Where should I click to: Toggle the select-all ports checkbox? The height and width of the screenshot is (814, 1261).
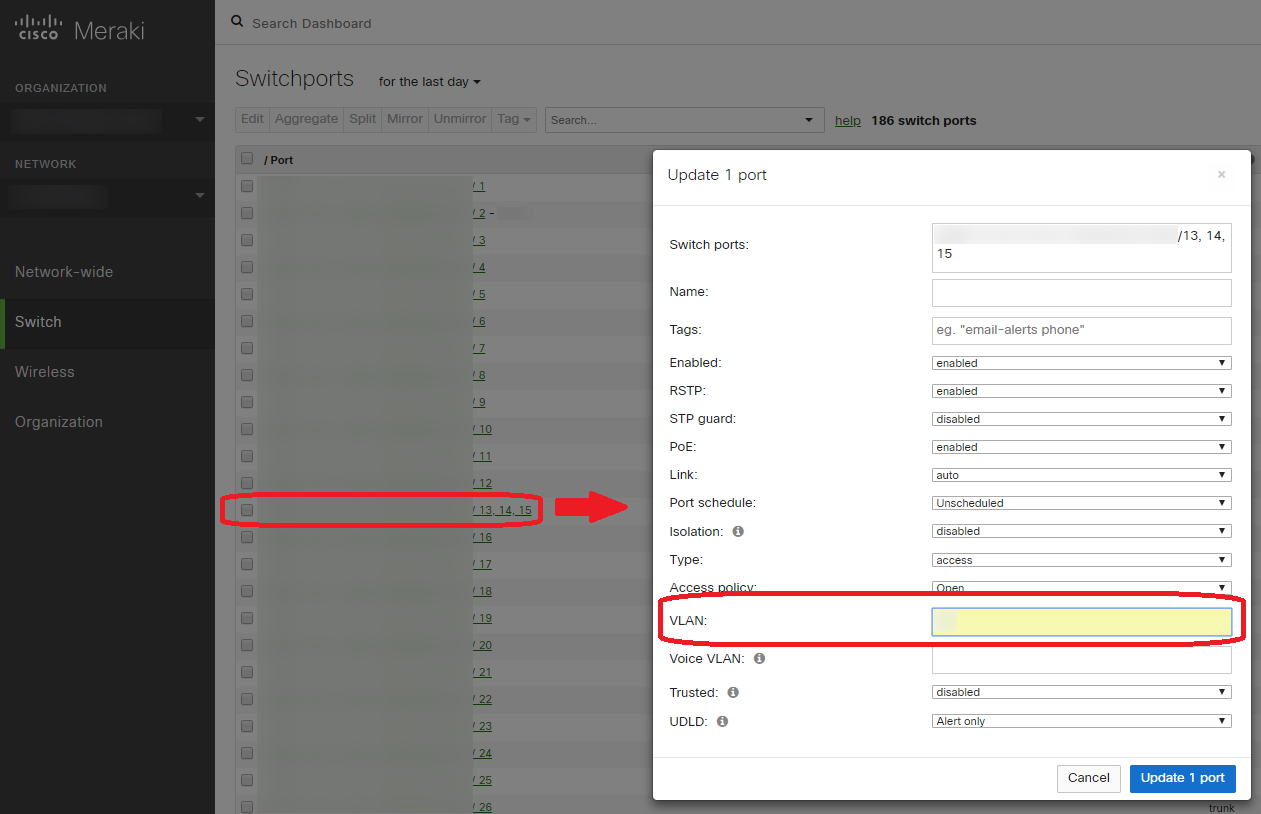tap(247, 159)
